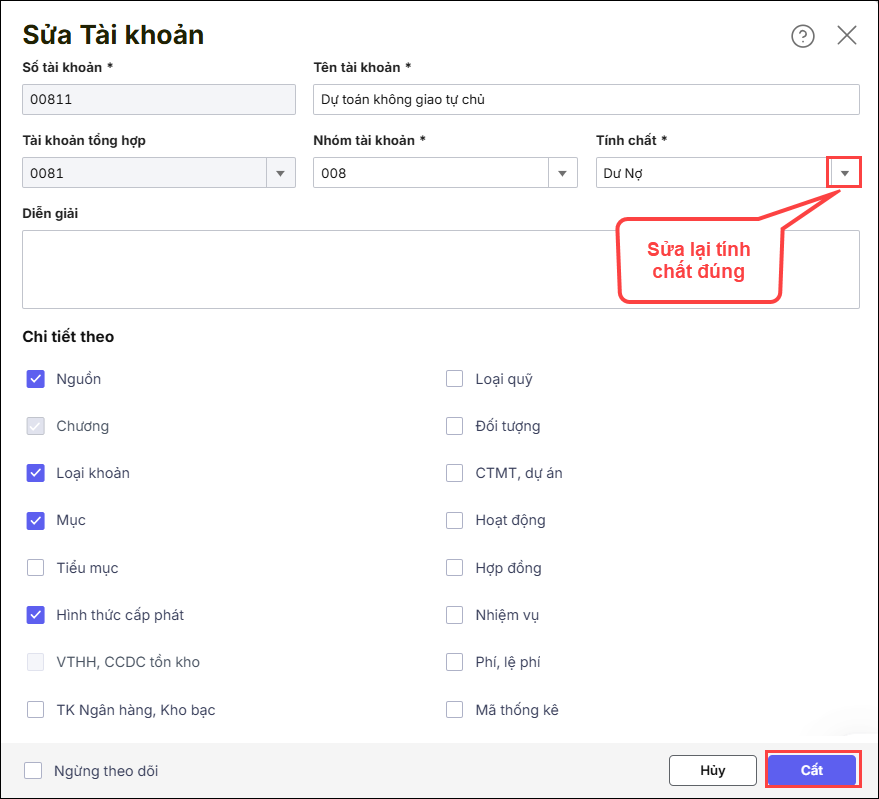Enable the Mã thống kê checkbox
Viewport: 879px width, 799px height.
pos(455,710)
